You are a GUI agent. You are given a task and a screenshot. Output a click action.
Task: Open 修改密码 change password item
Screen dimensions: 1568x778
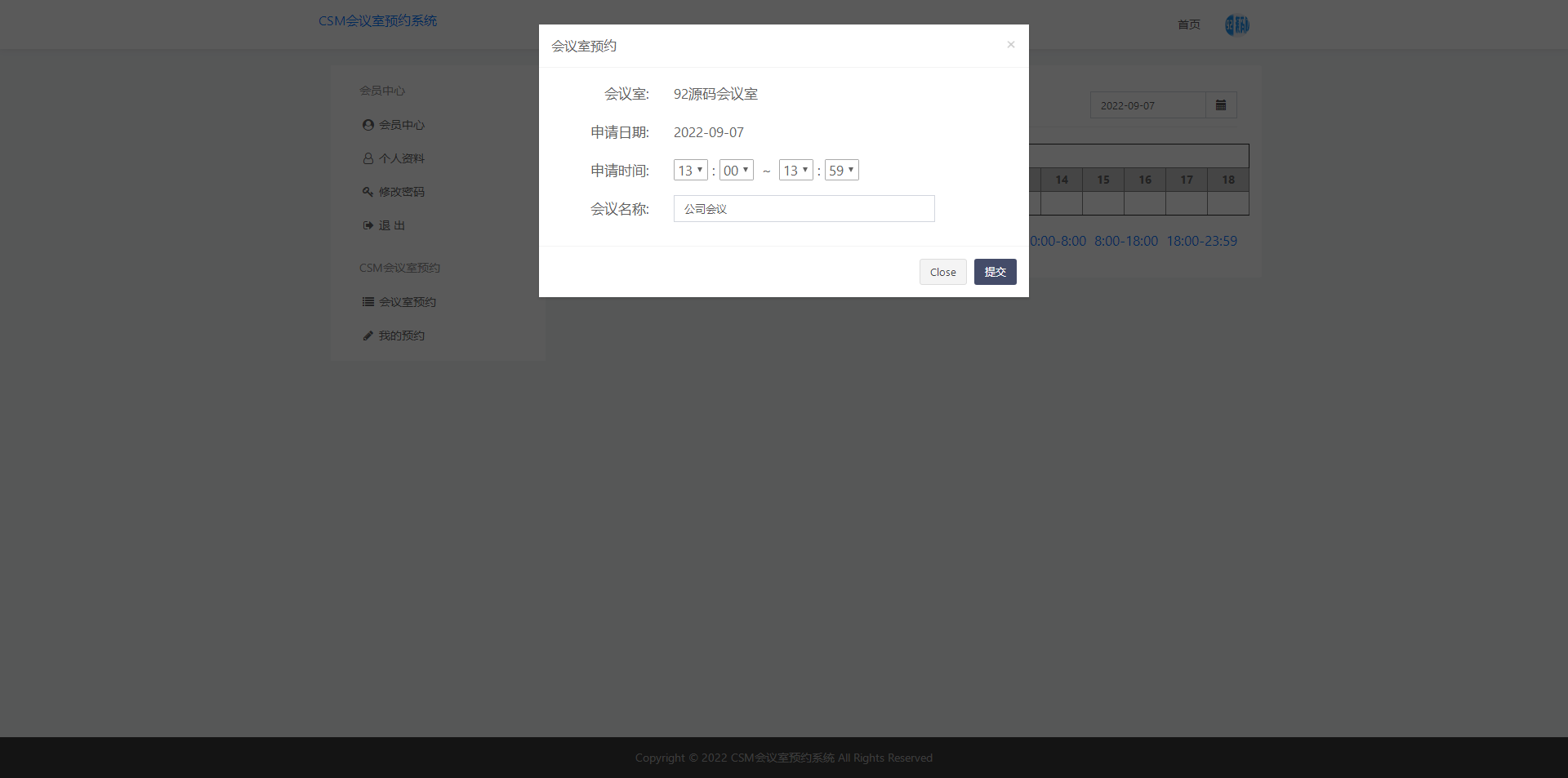(x=401, y=192)
